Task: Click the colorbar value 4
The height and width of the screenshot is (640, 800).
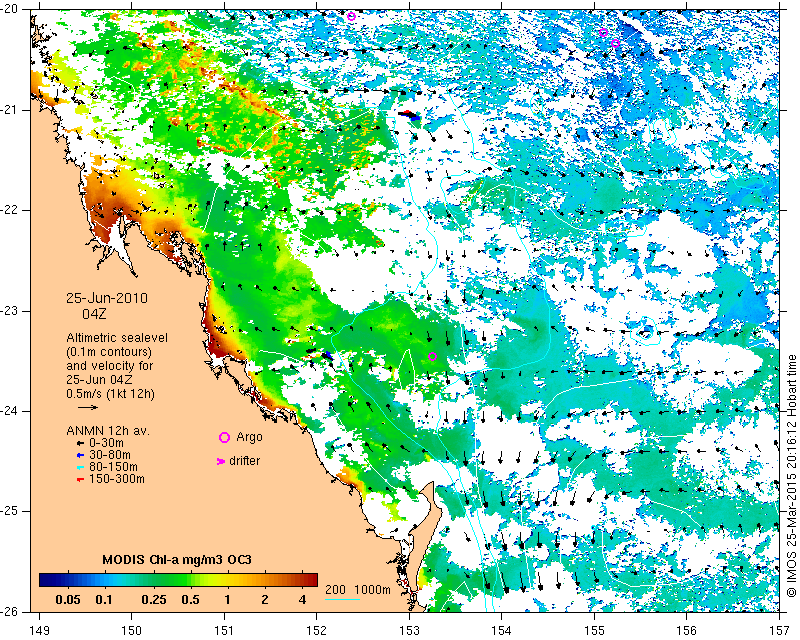Action: (x=302, y=600)
